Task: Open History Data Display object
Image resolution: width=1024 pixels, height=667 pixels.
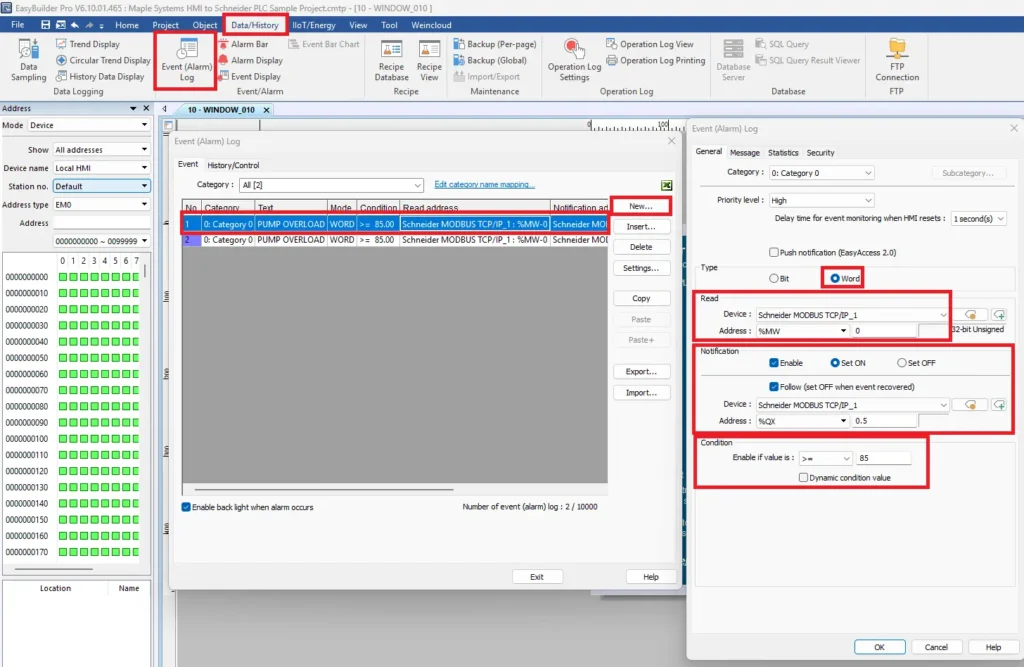Action: coord(99,76)
